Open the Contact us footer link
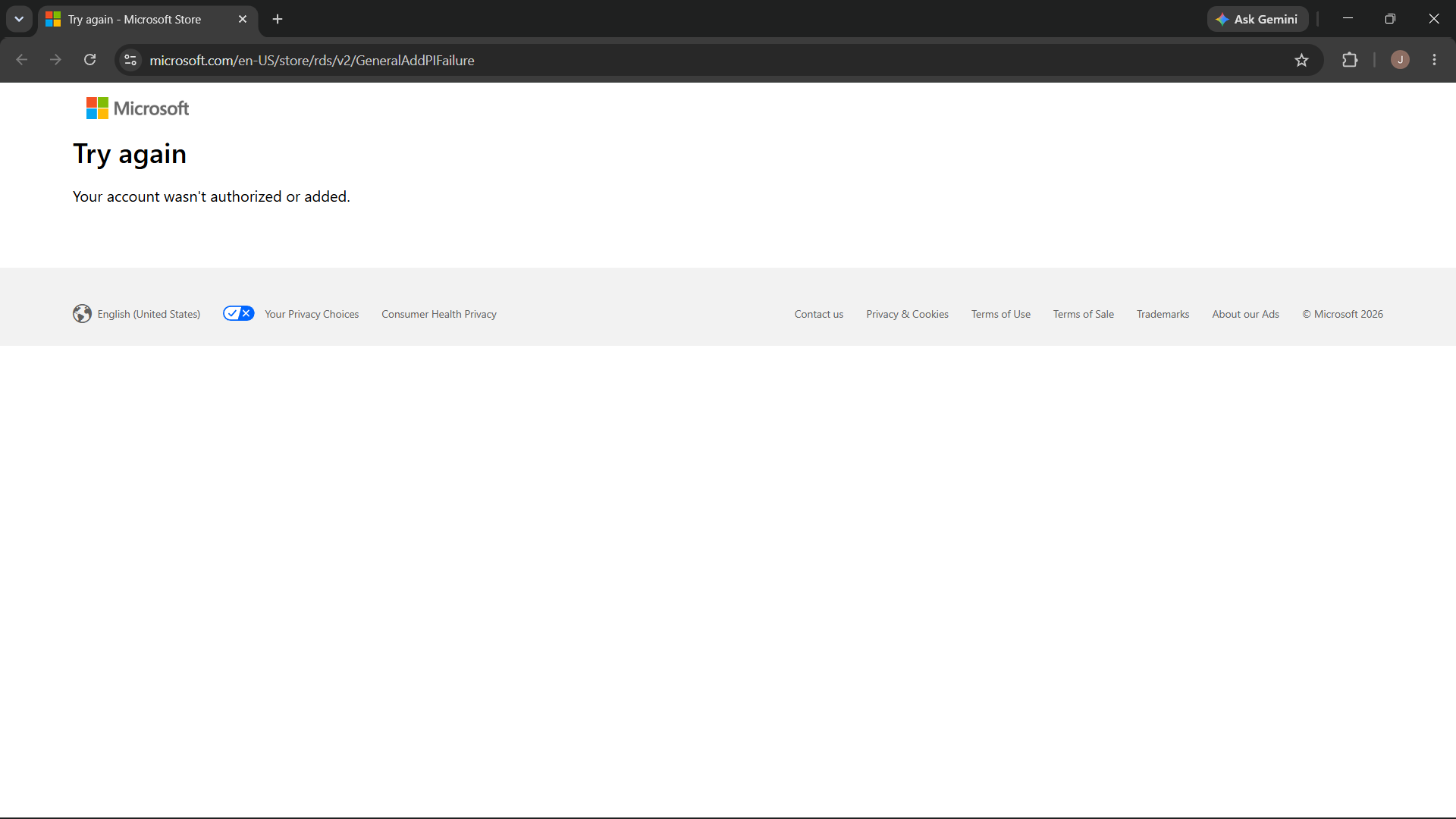This screenshot has width=1456, height=819. [819, 314]
